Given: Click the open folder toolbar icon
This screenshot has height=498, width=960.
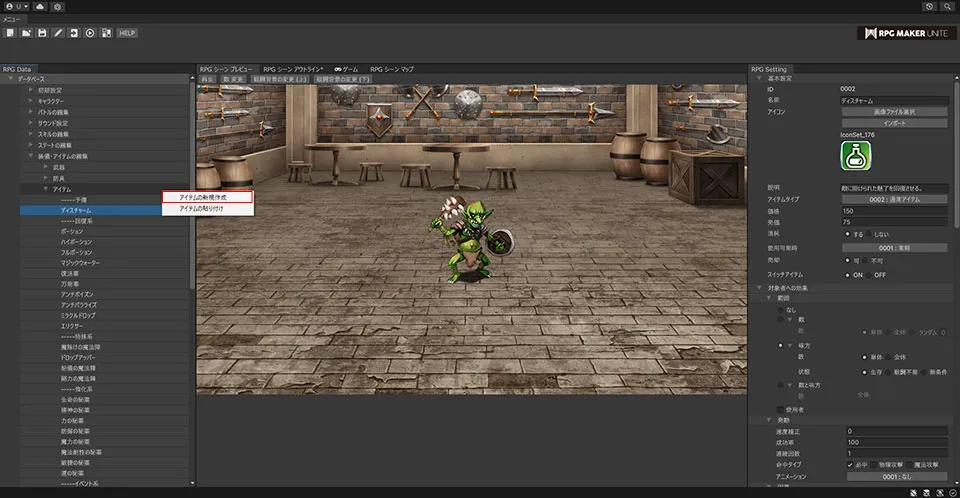Looking at the screenshot, I should (26, 33).
